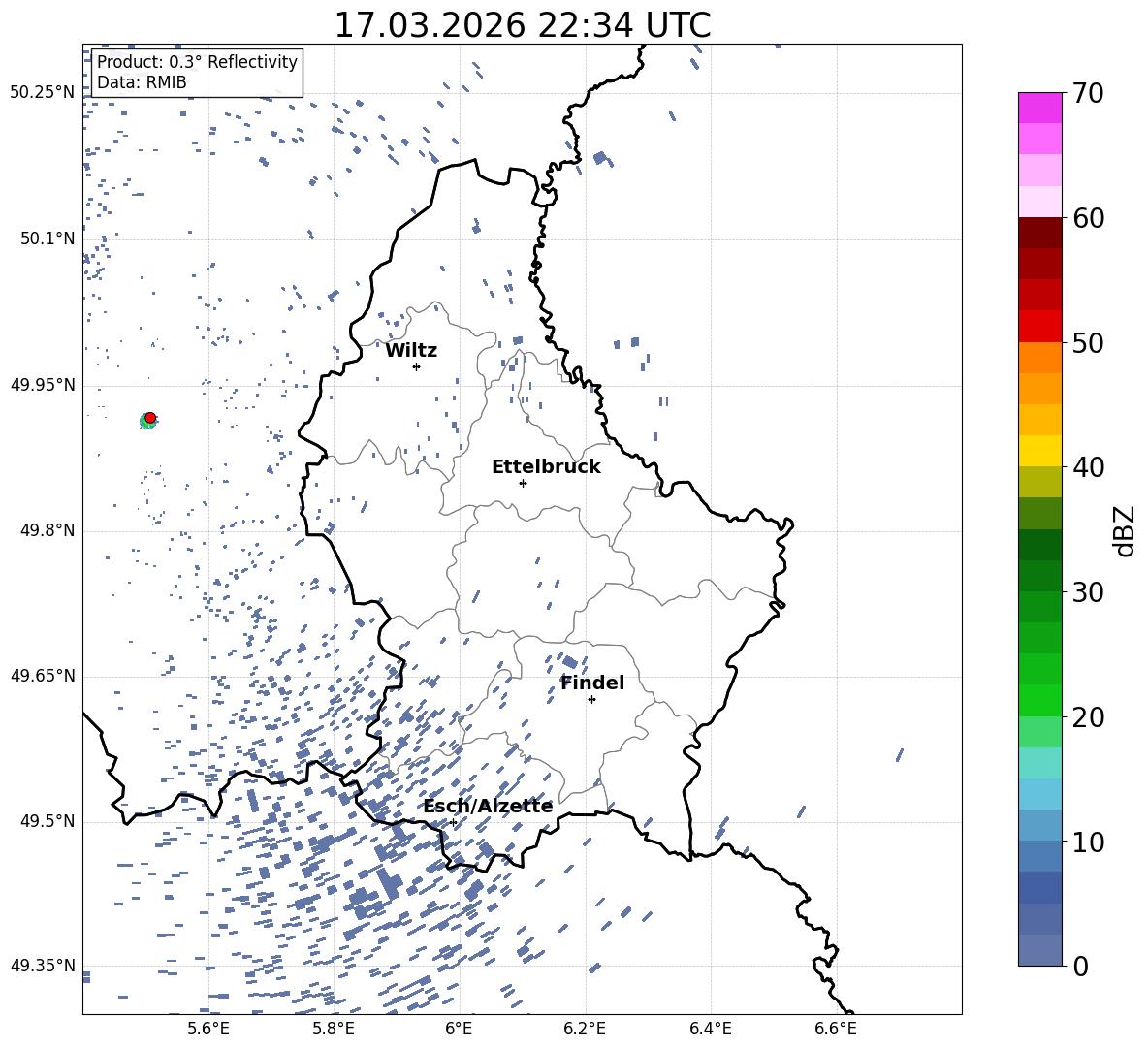The width and height of the screenshot is (1148, 1048).
Task: Click the 70 tick label on colorbar
Action: [x=1088, y=94]
